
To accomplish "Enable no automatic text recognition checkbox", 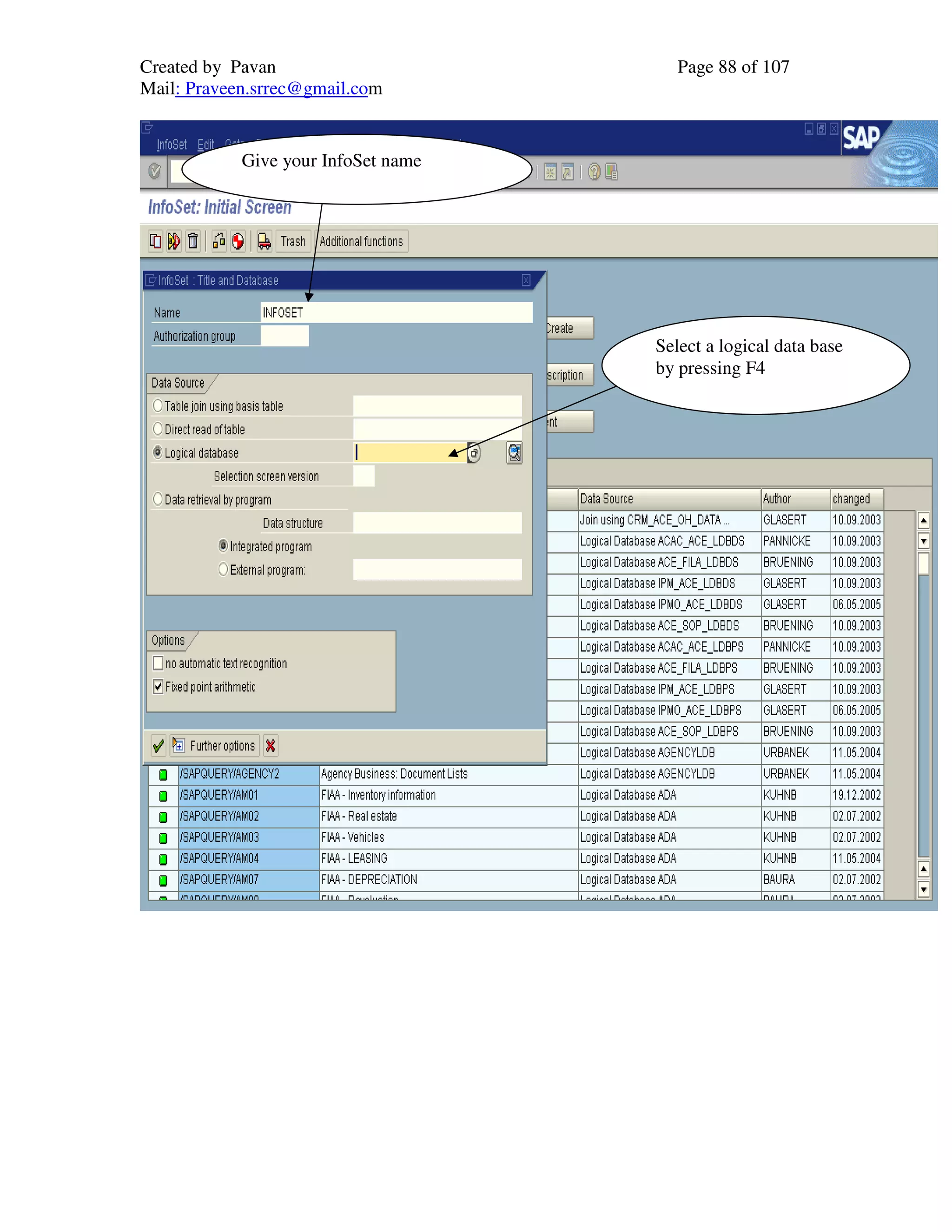I will pos(159,663).
